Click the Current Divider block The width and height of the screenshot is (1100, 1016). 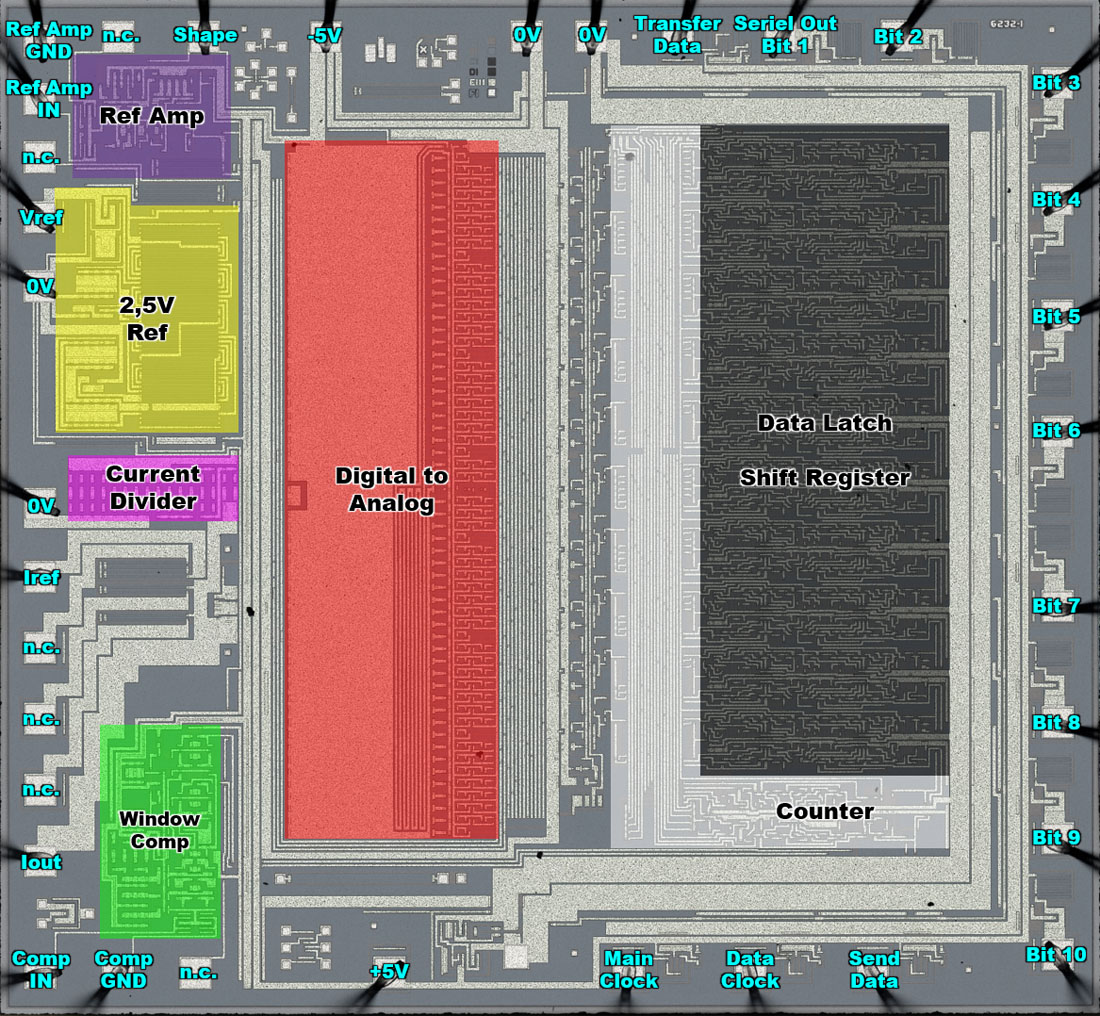pyautogui.click(x=150, y=488)
